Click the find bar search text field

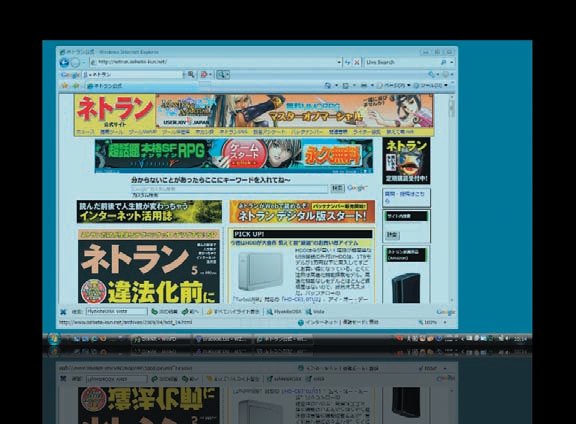pyautogui.click(x=116, y=312)
